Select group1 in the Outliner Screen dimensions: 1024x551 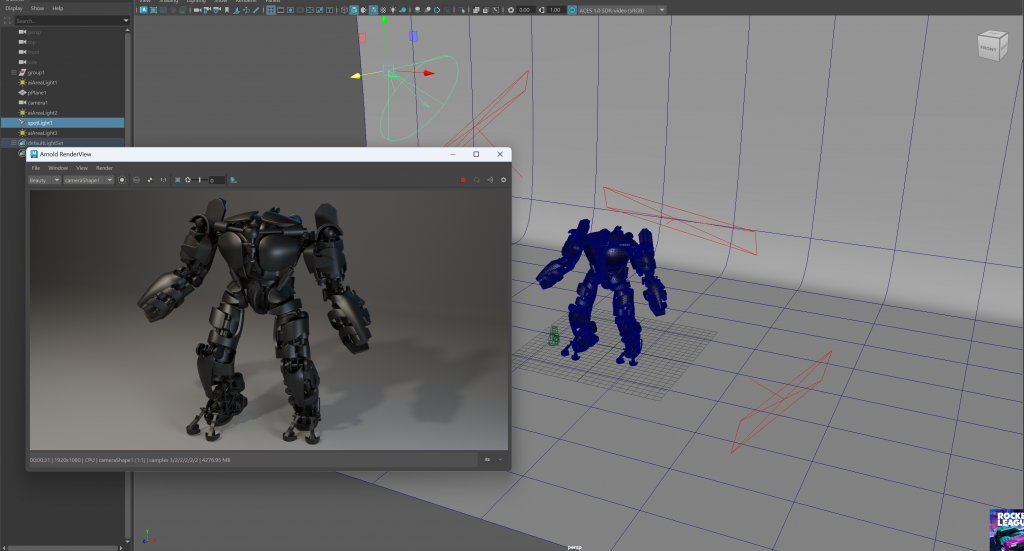click(x=36, y=72)
